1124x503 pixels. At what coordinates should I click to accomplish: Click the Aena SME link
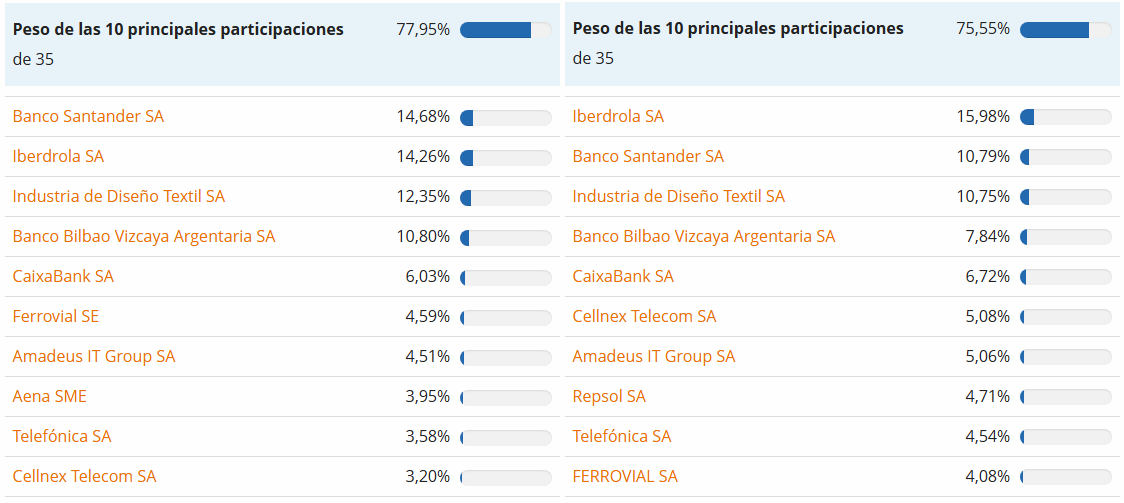(50, 397)
